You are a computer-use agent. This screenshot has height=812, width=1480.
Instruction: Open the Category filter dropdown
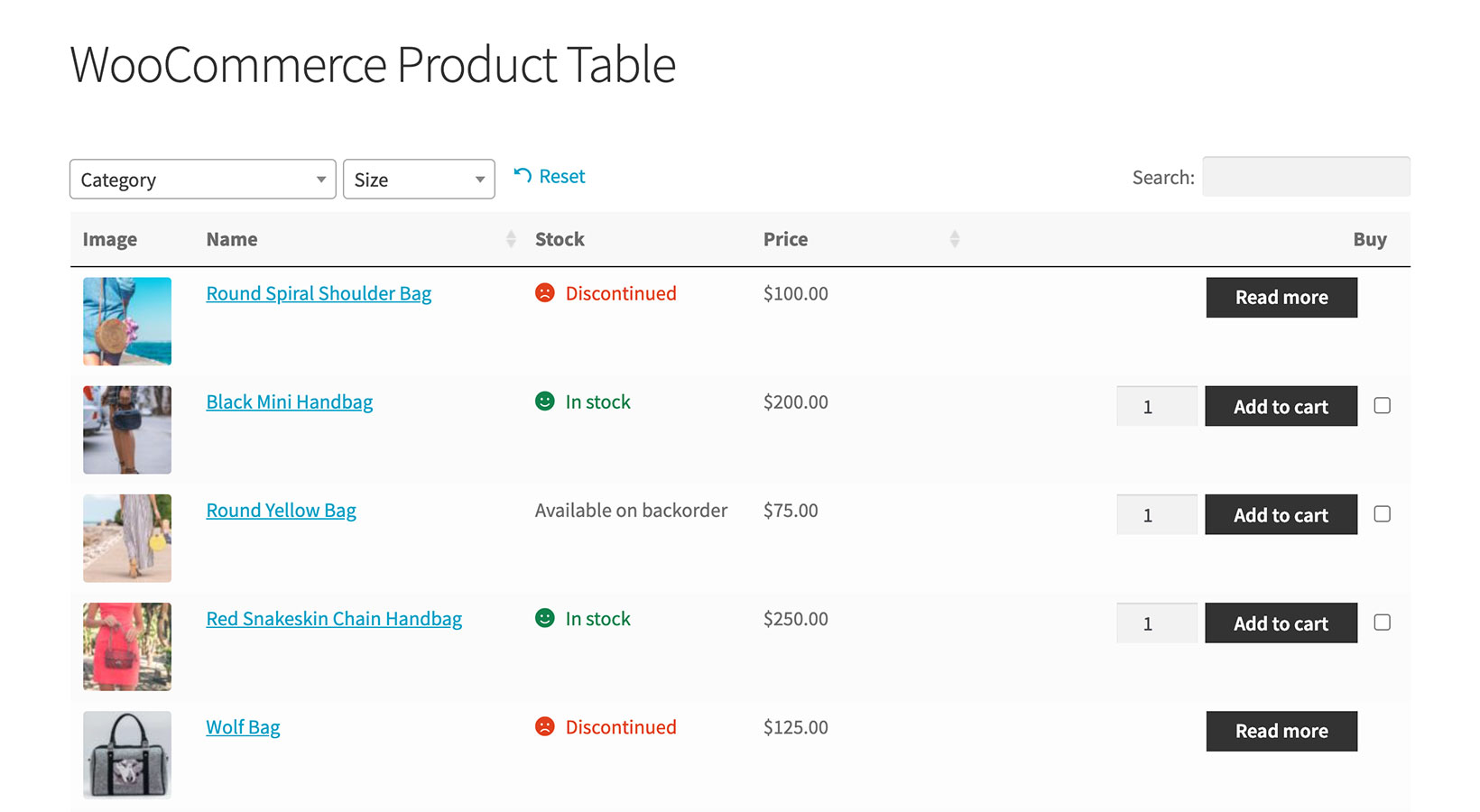202,179
